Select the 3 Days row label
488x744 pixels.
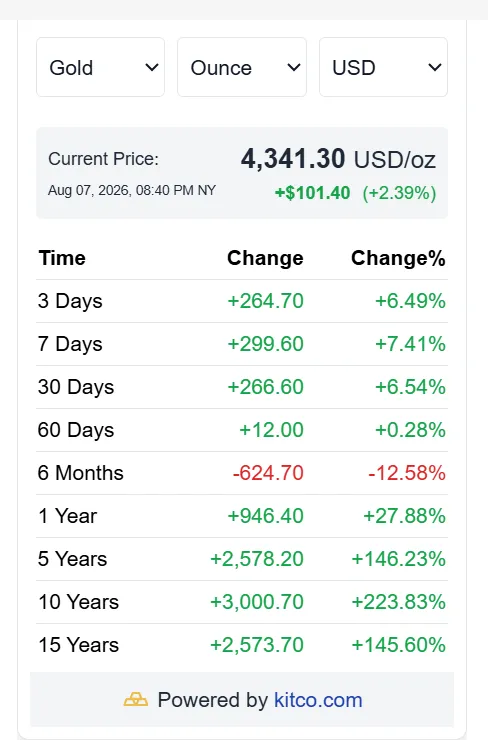(70, 301)
